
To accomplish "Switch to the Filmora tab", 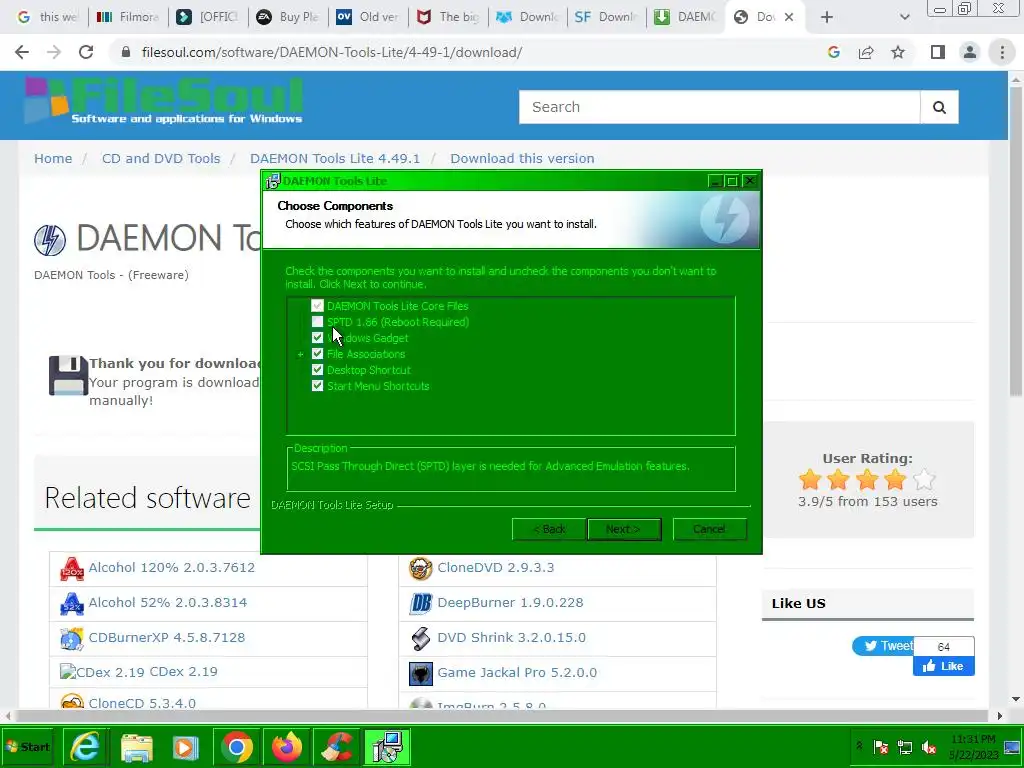I will tap(128, 17).
